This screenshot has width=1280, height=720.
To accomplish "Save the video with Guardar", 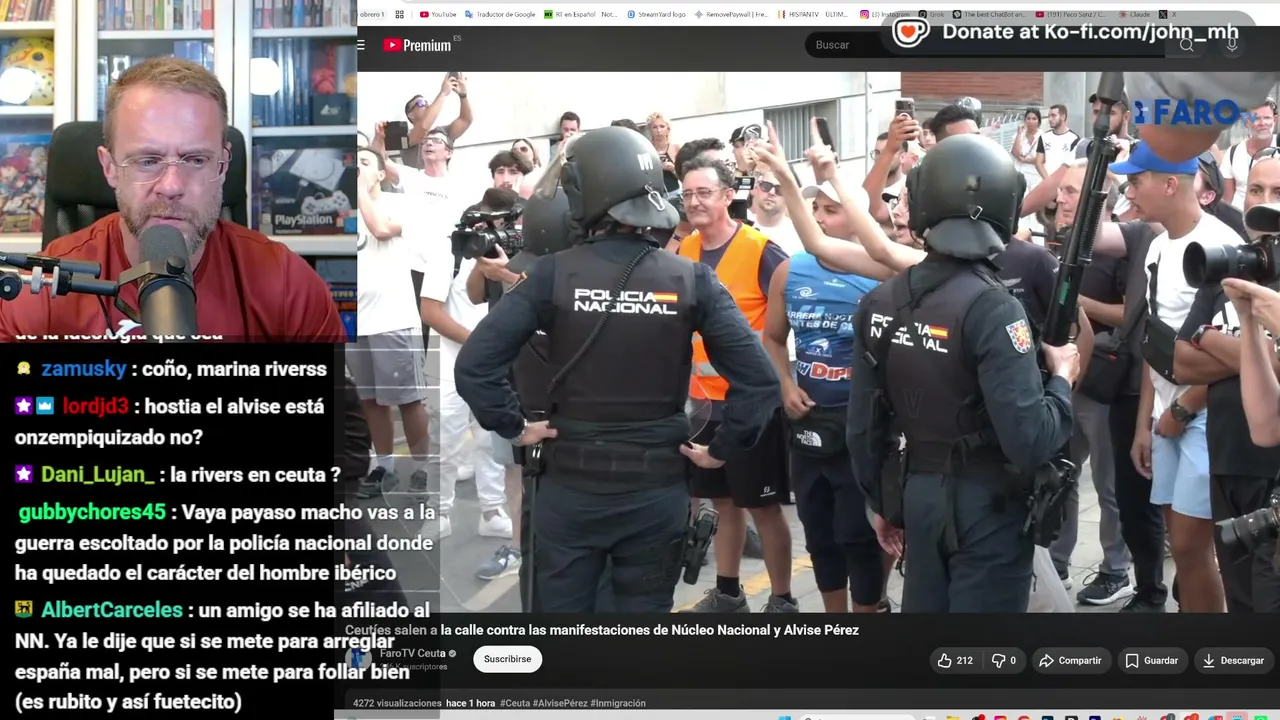I will 1151,660.
